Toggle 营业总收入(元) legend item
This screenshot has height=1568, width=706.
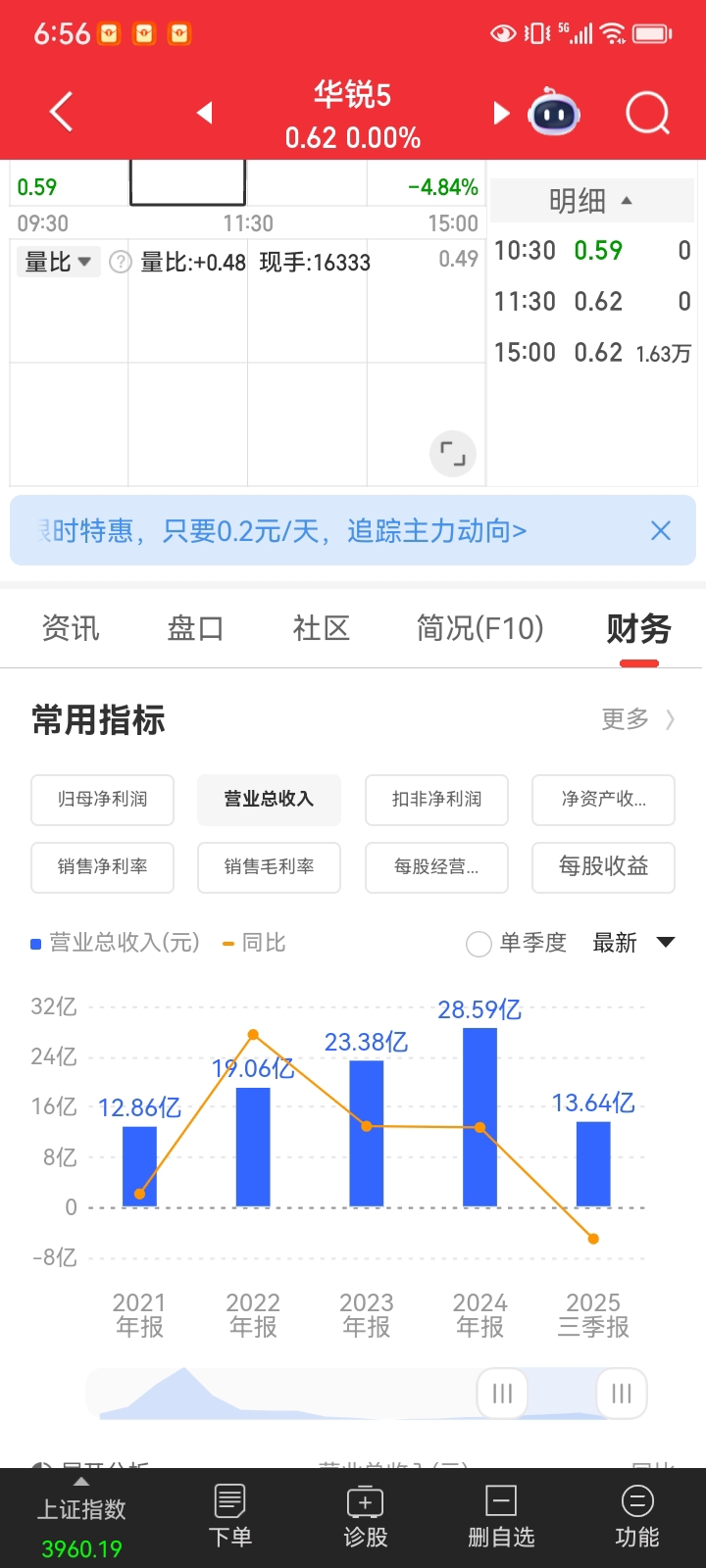click(115, 943)
